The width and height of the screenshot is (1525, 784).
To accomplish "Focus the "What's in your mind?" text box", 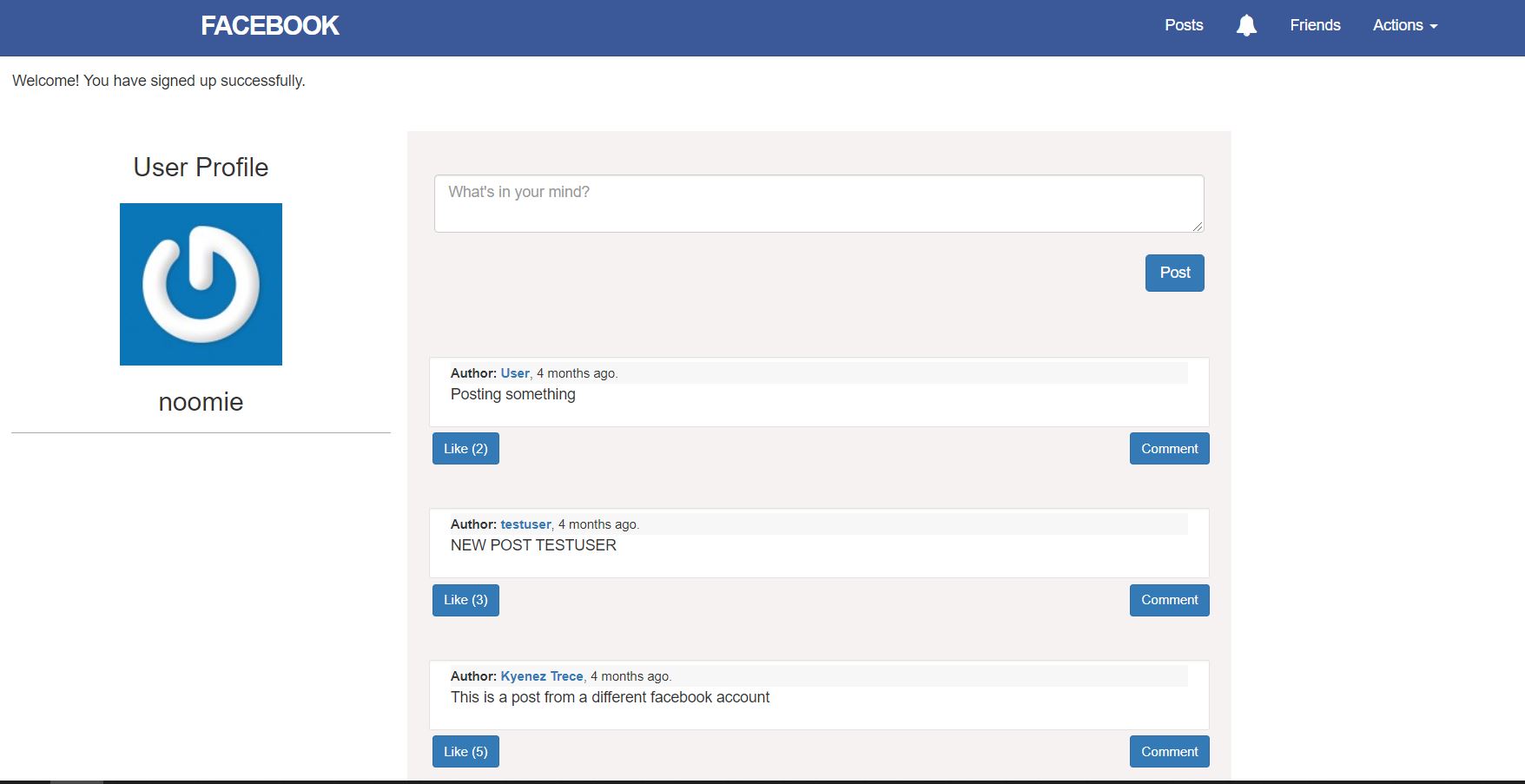I will 819,203.
